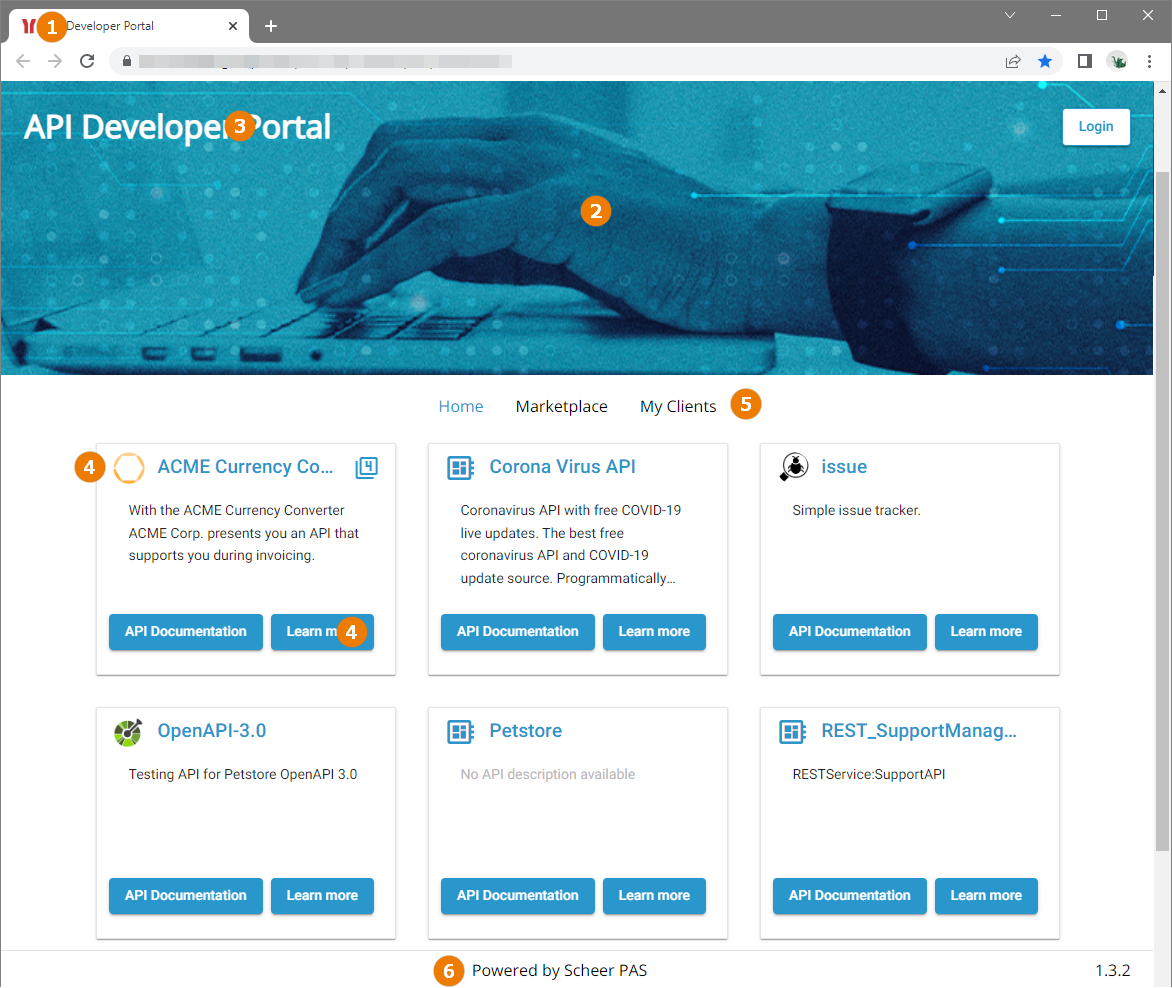Click Learn more on the issue card
Viewport: 1172px width, 988px height.
(x=986, y=631)
